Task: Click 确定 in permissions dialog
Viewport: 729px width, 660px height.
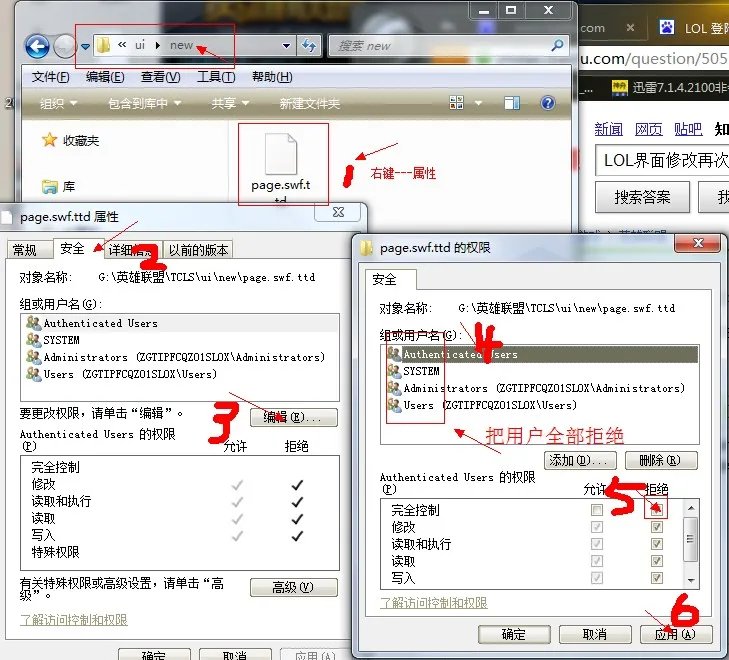Action: coord(514,634)
